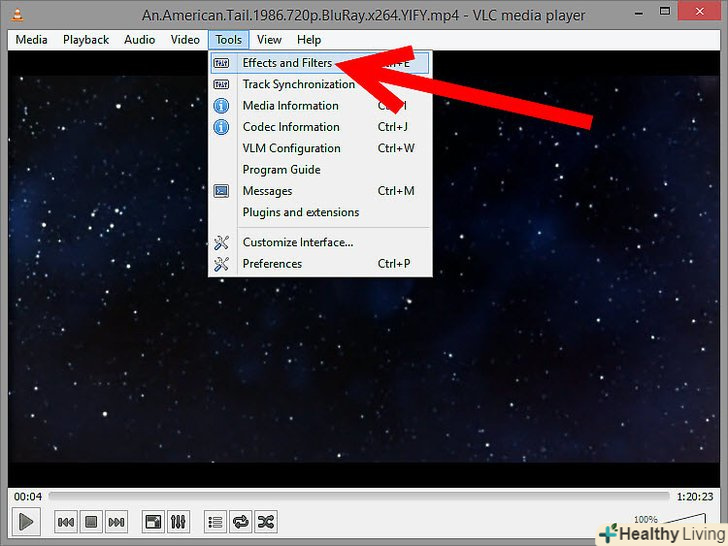Choose Track Synchronization entry
Image resolution: width=728 pixels, height=546 pixels.
[319, 84]
